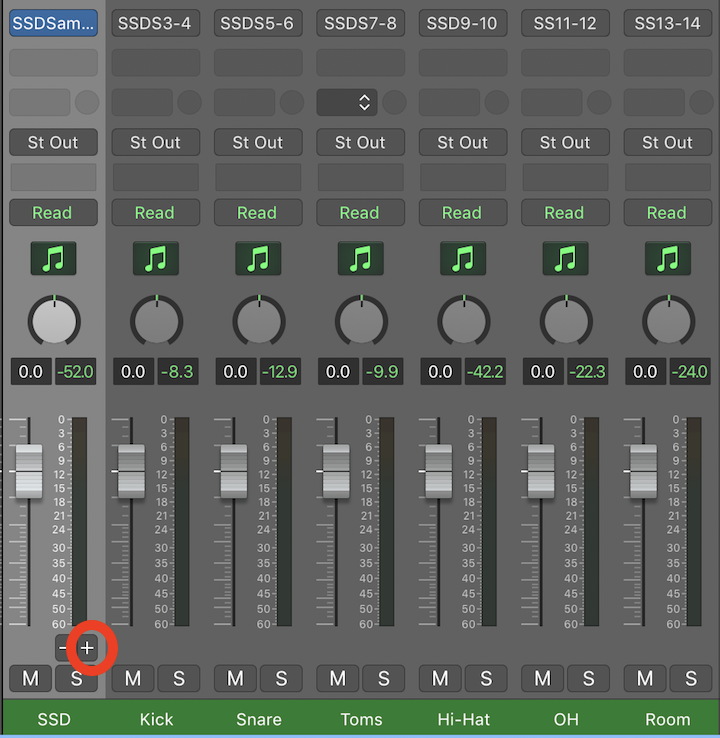Mute the Kick channel

pyautogui.click(x=133, y=678)
